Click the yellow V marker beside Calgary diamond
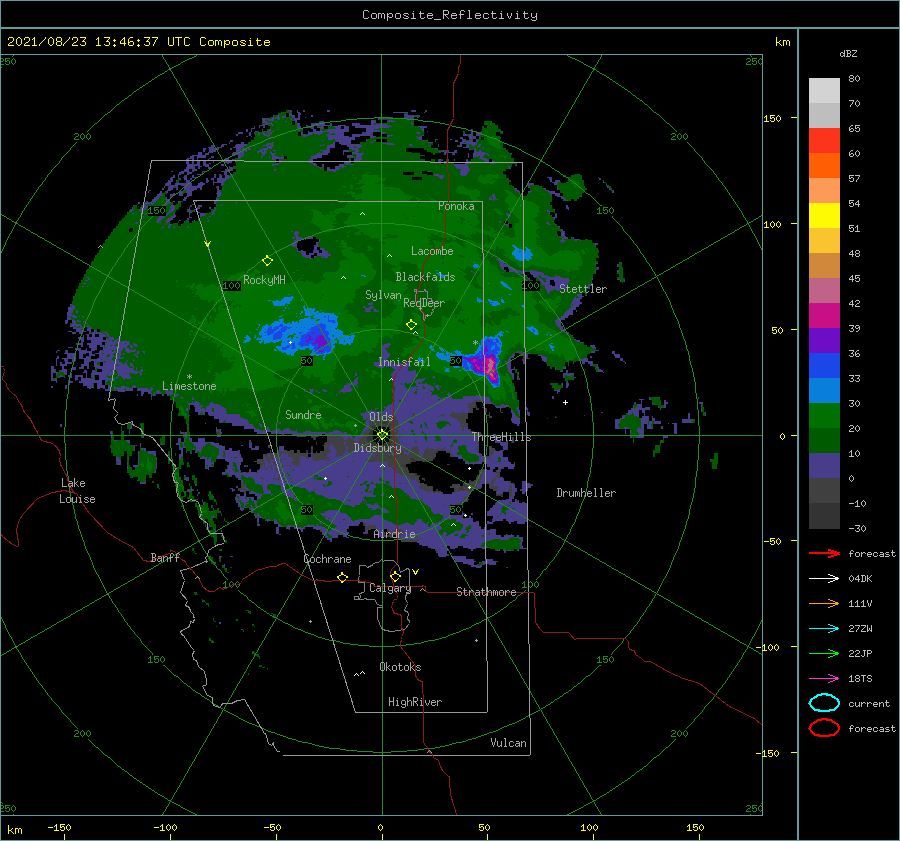The image size is (900, 841). pos(416,572)
